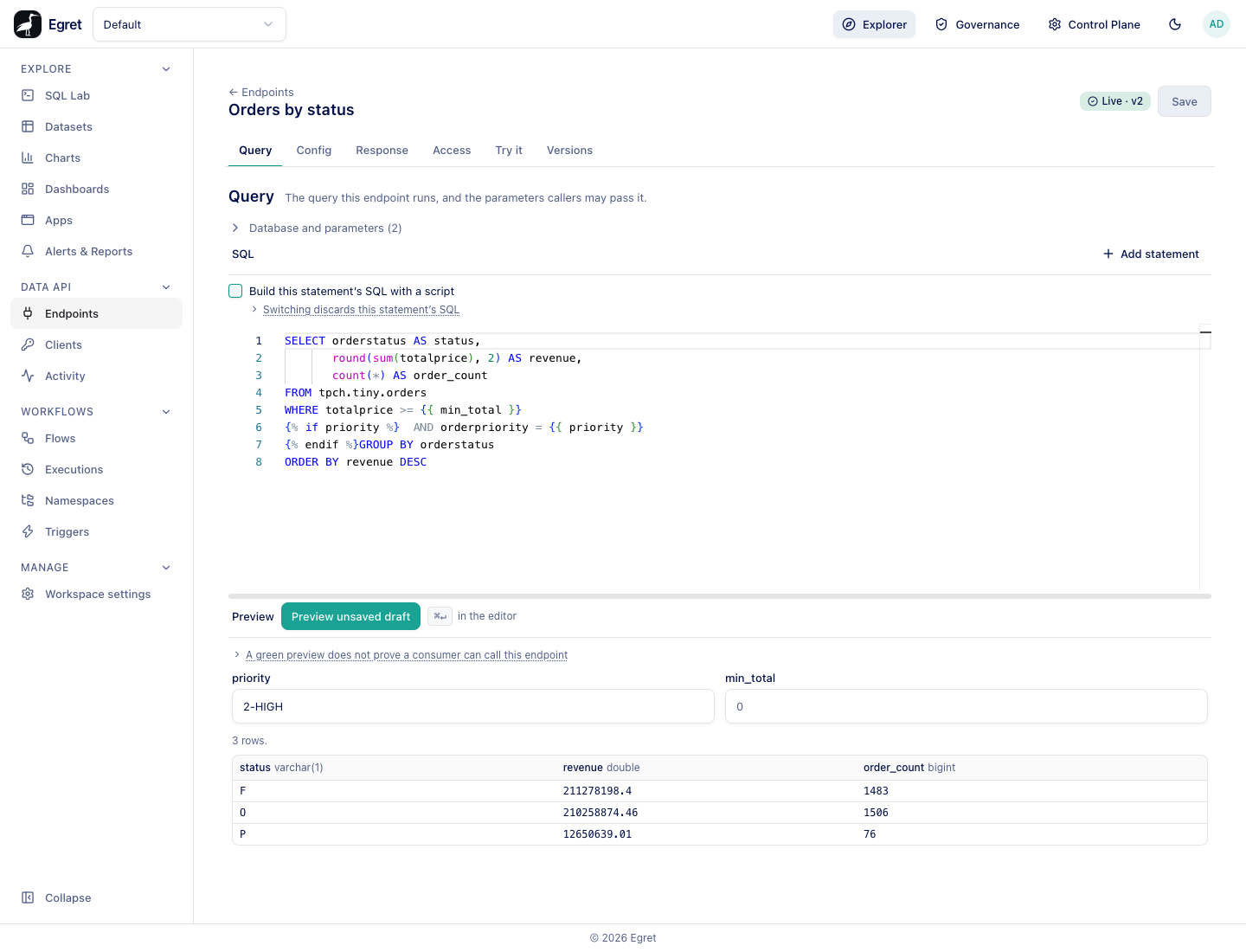Image resolution: width=1246 pixels, height=952 pixels.
Task: Open the Flows icon
Action: (x=28, y=438)
